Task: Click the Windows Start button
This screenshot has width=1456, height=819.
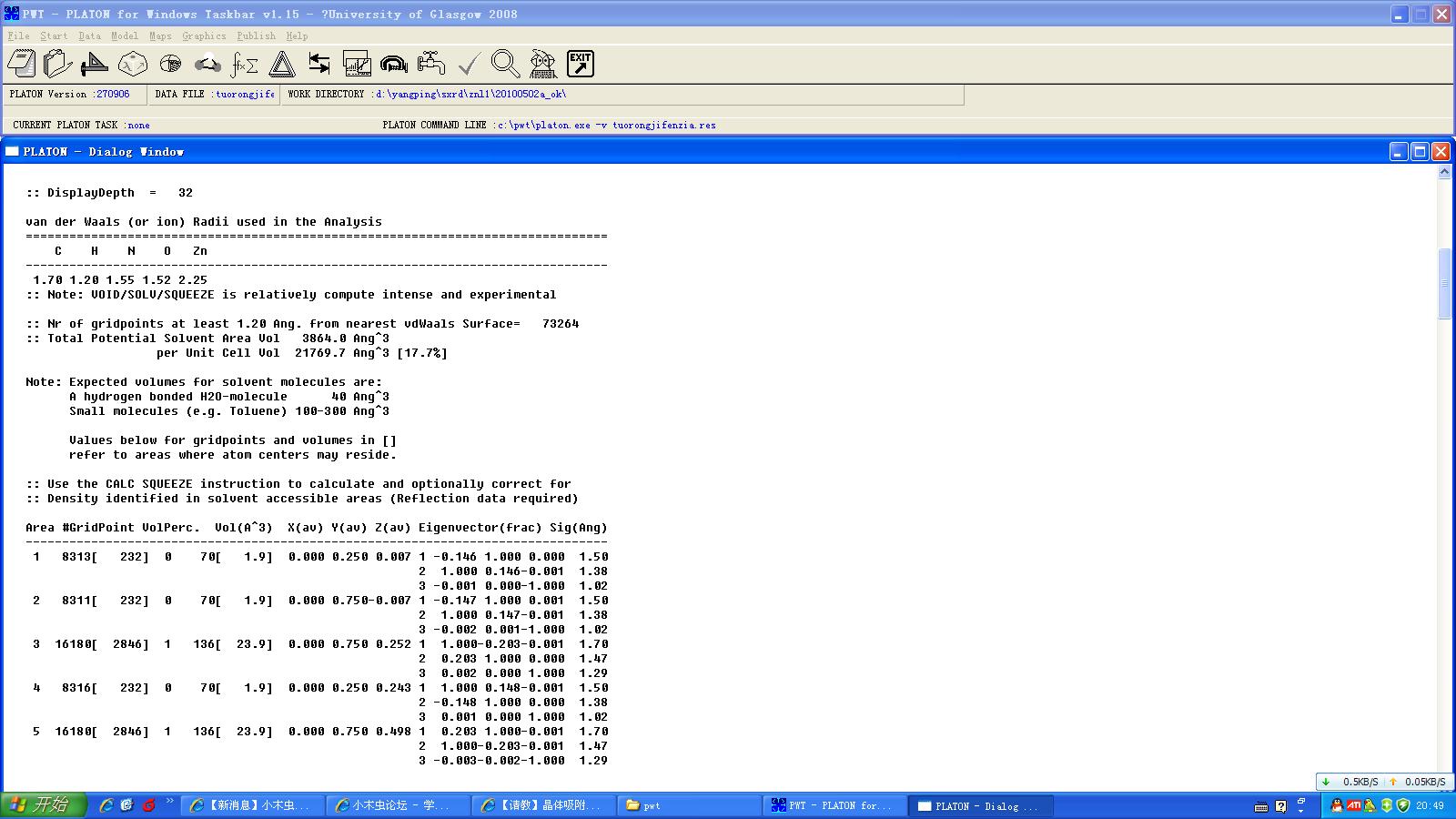Action: [44, 805]
